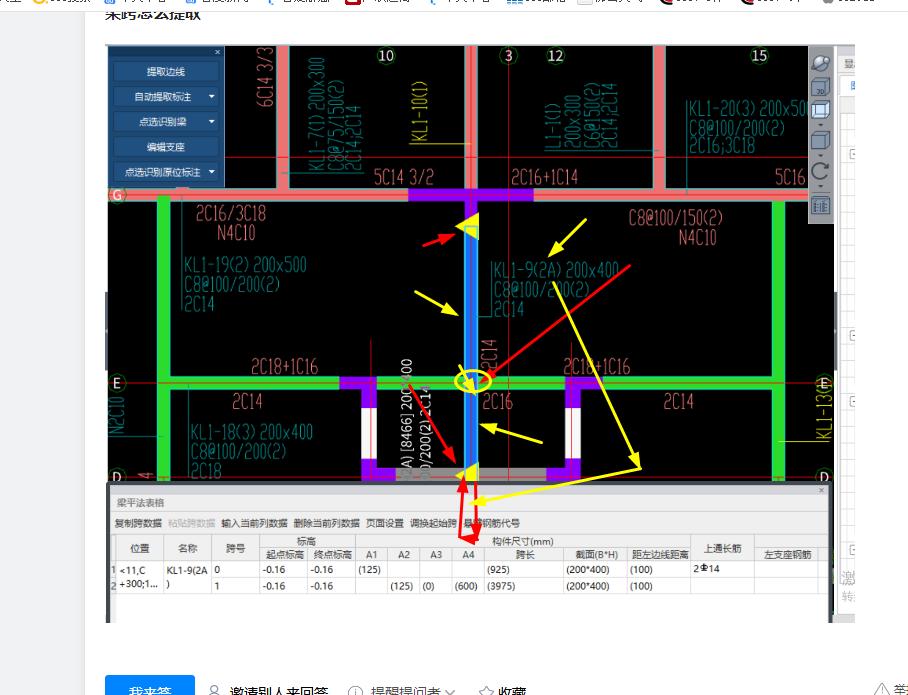Select the 名称 cell KL1-9(2A
This screenshot has height=695, width=908.
pyautogui.click(x=187, y=577)
